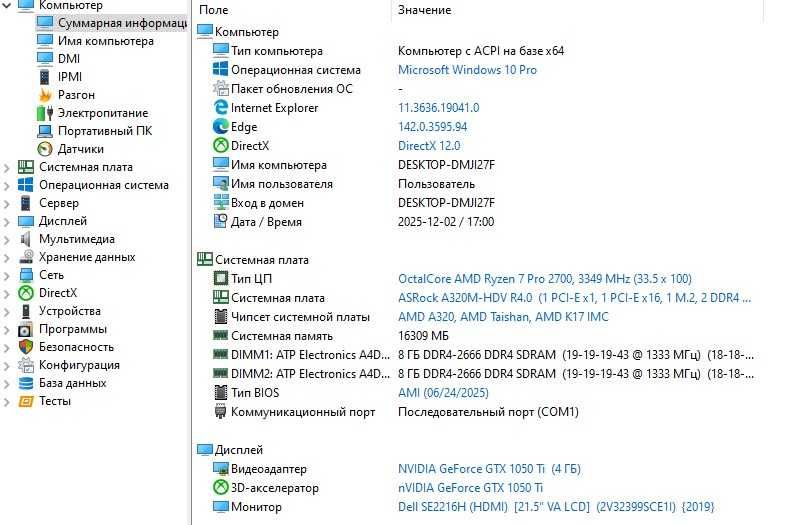The height and width of the screenshot is (525, 808).
Task: Click the DMI monitor icon
Action: click(45, 58)
